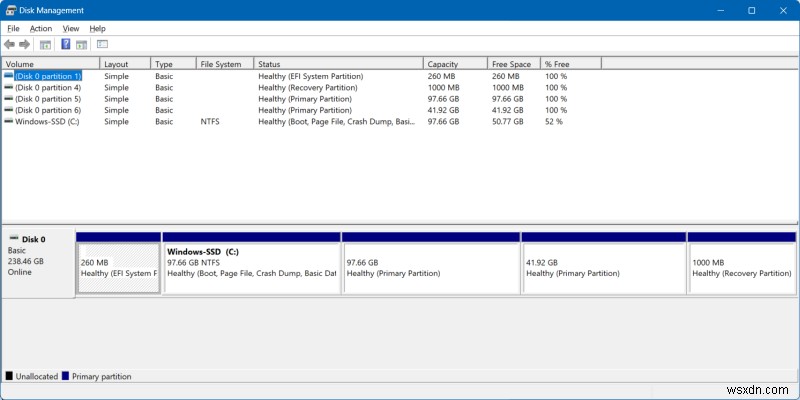This screenshot has width=800, height=400.
Task: Select the (Disk 0 partition 6) volume name
Action: pos(48,110)
